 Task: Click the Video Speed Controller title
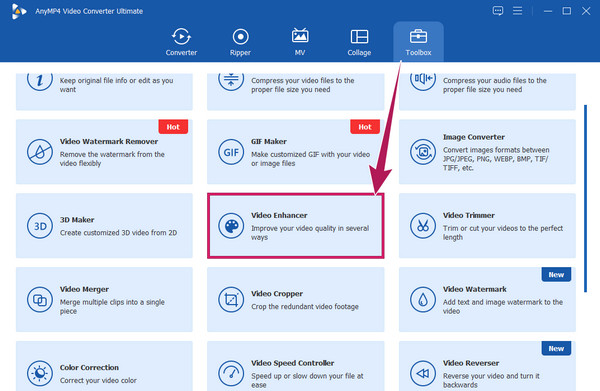[x=292, y=363]
